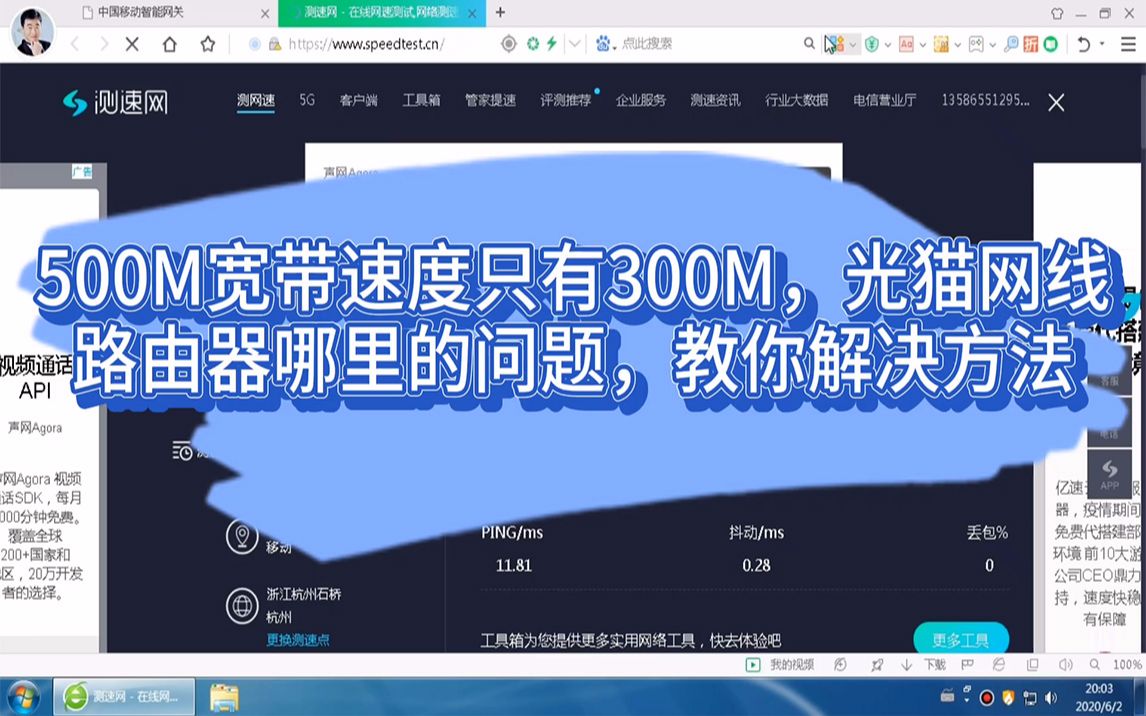The height and width of the screenshot is (716, 1146).
Task: Stop page loading with X button
Action: point(133,44)
